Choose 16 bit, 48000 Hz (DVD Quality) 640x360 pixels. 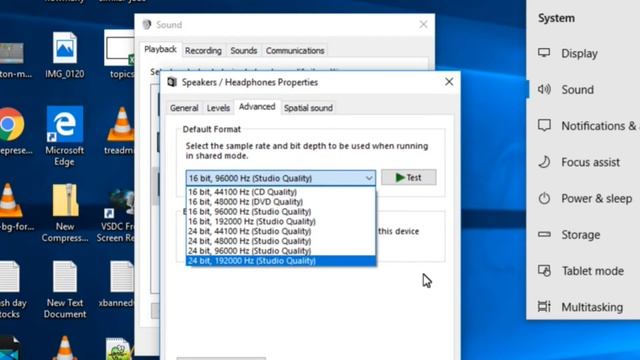281,202
